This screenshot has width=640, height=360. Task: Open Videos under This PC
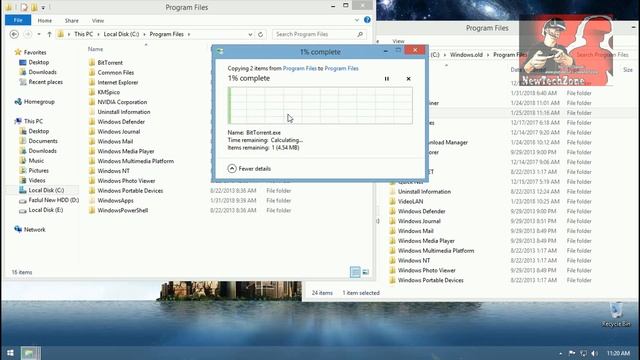click(37, 180)
